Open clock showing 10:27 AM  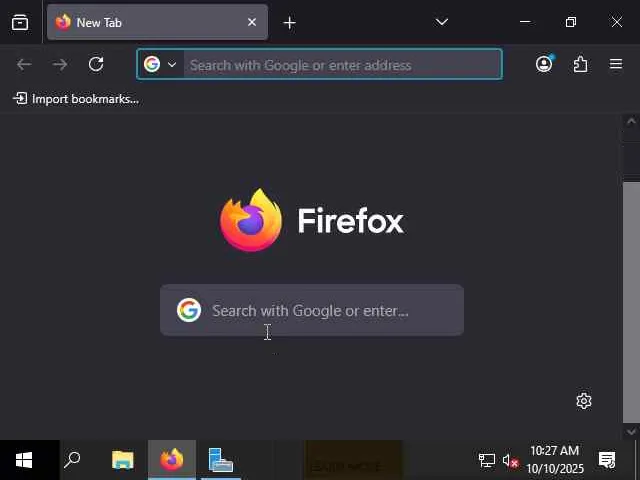click(555, 460)
